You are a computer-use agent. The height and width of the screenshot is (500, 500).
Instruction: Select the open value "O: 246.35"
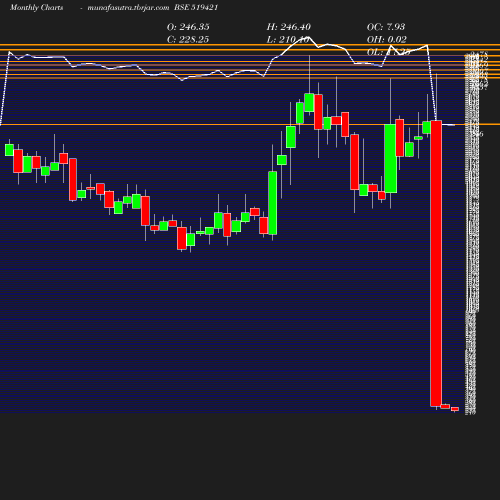point(188,27)
